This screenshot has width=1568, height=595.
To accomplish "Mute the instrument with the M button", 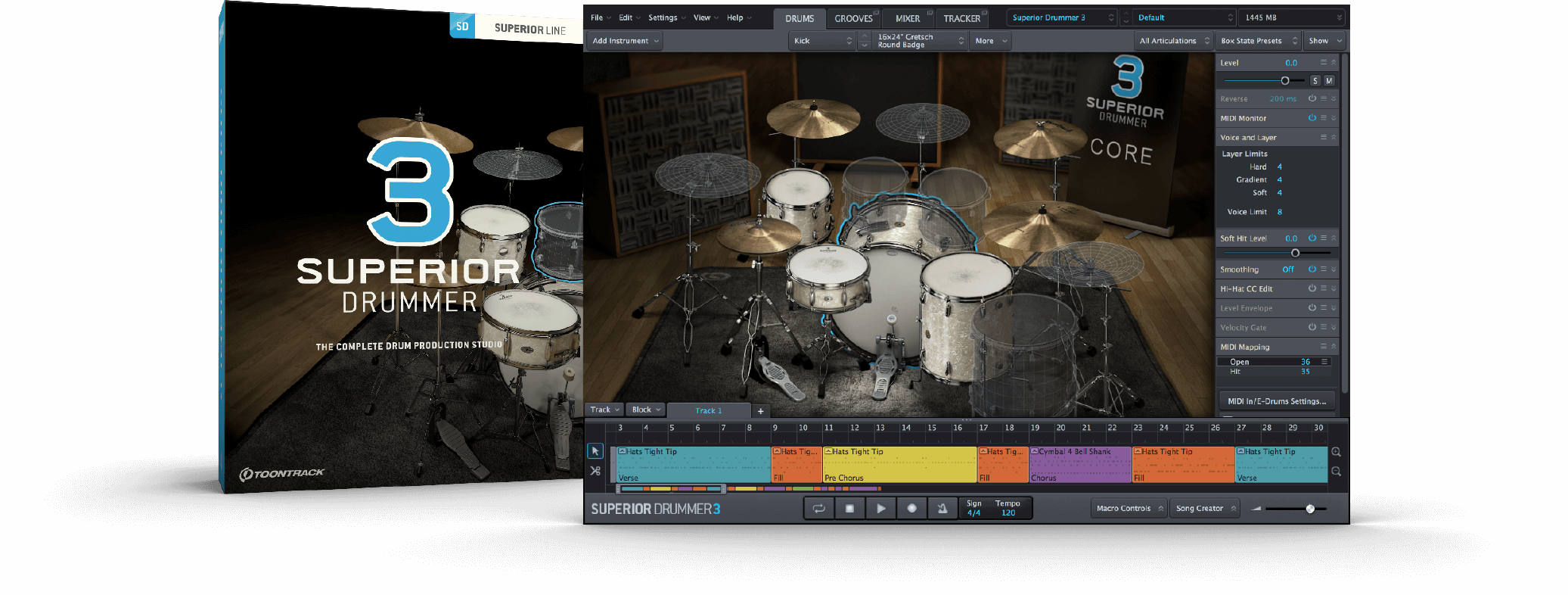I will point(1329,81).
